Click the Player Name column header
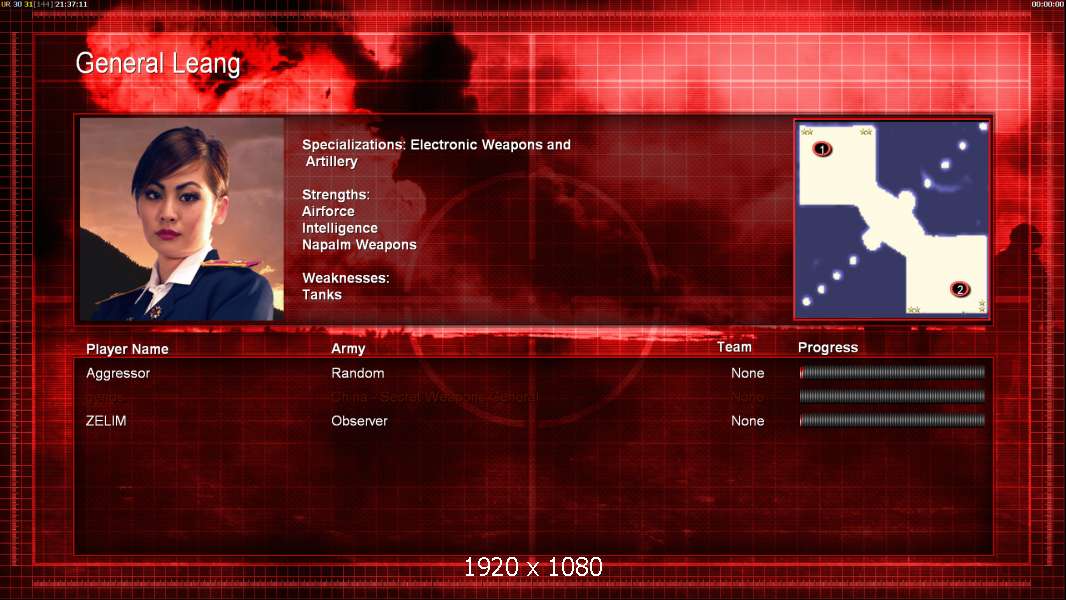Viewport: 1066px width, 600px height. (x=127, y=349)
